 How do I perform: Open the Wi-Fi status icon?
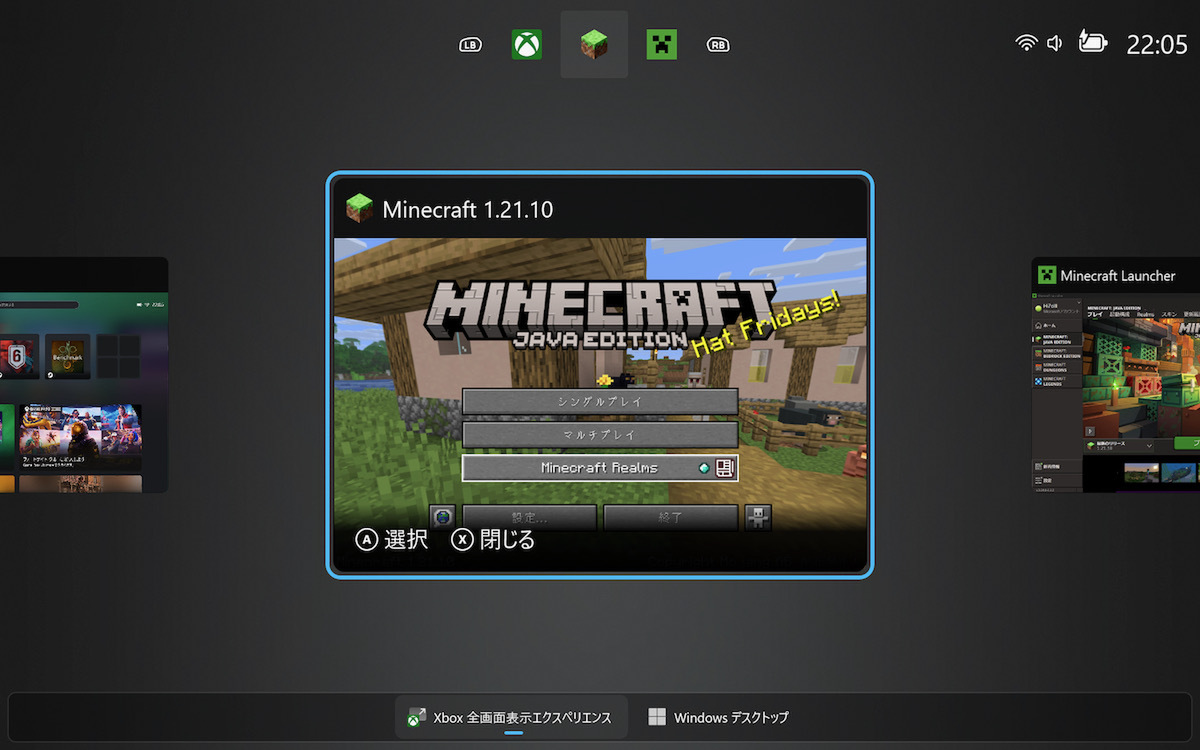1026,43
